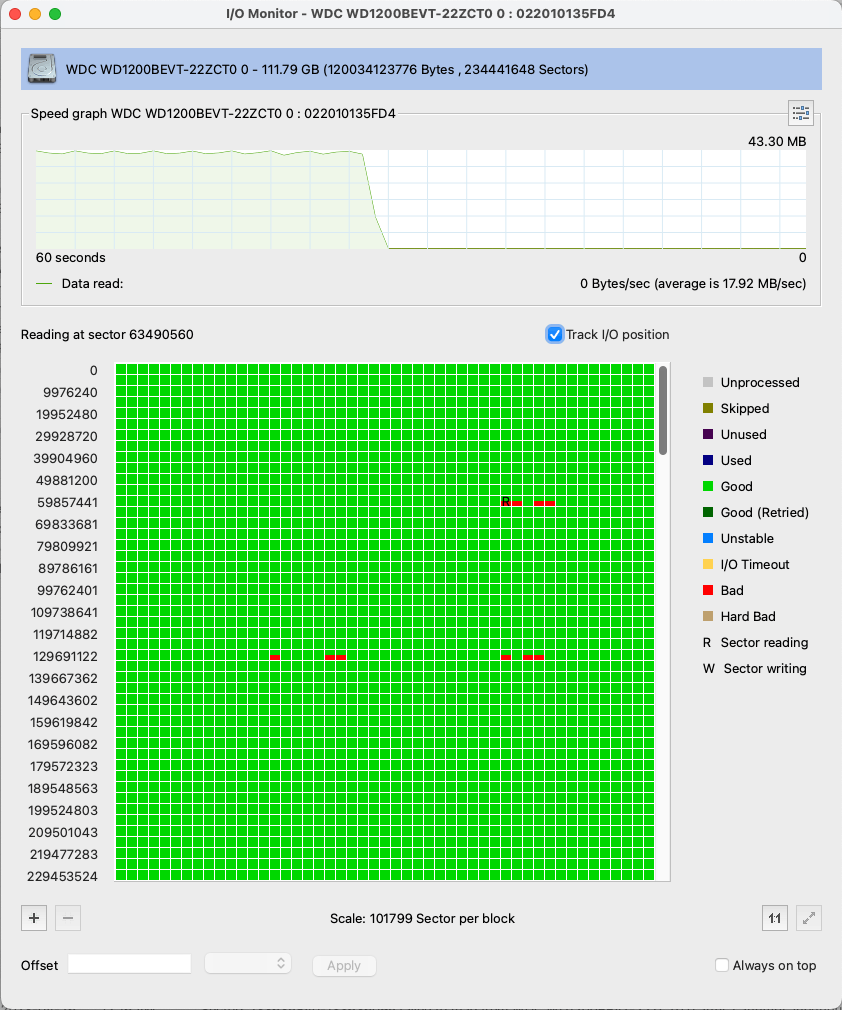Click the 'Sector reading' legend label
This screenshot has width=842, height=1010.
[764, 642]
